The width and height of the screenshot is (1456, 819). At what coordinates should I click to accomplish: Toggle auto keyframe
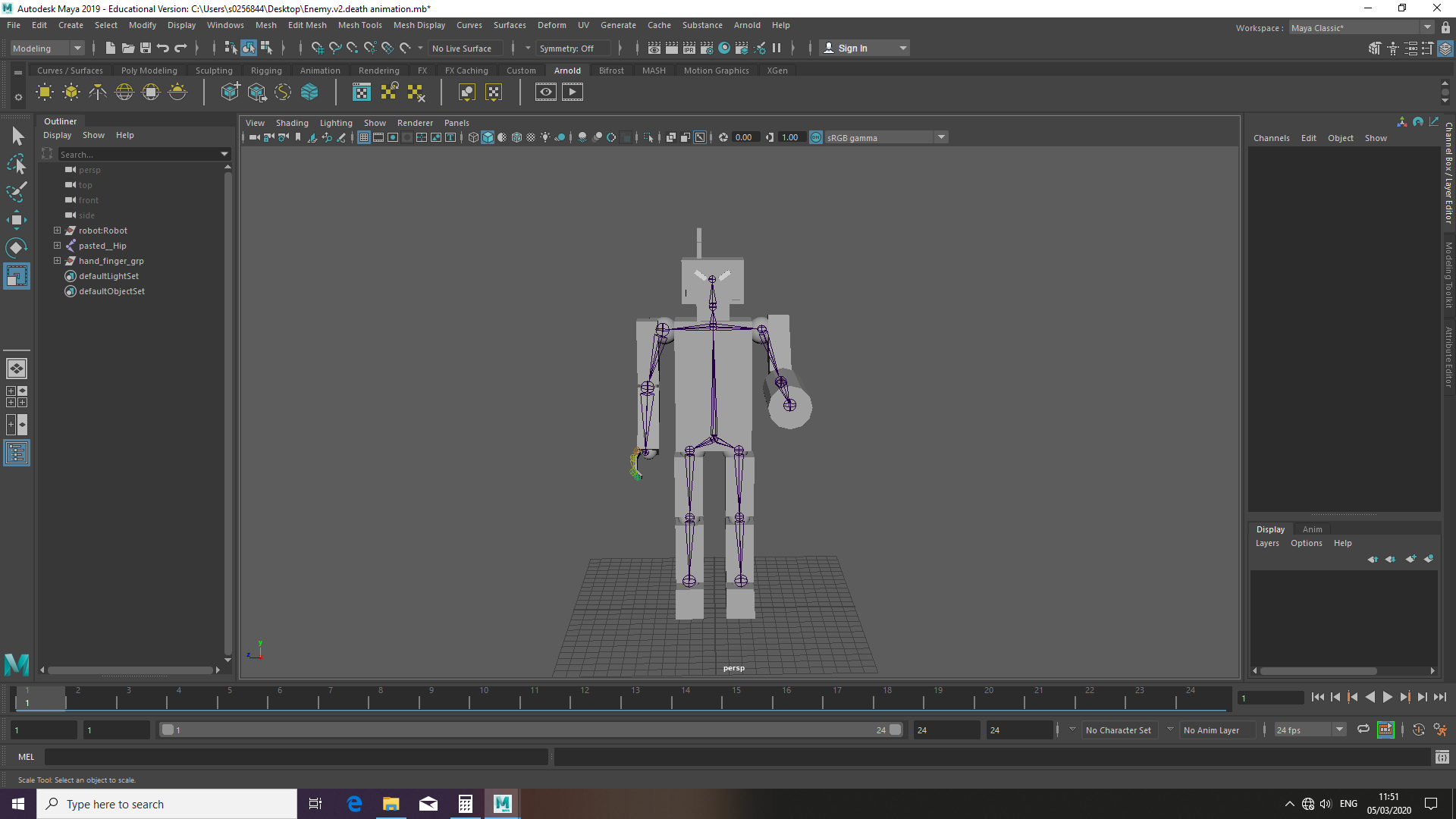tap(1419, 730)
